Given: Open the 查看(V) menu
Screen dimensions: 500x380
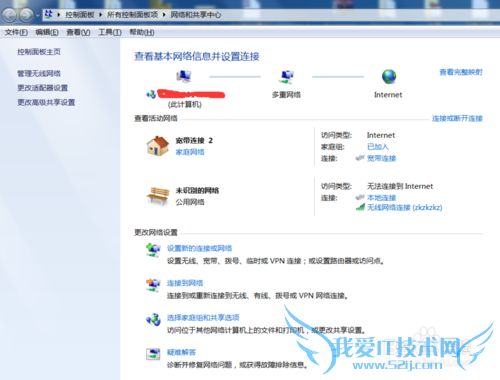Looking at the screenshot, I should click(x=78, y=32).
